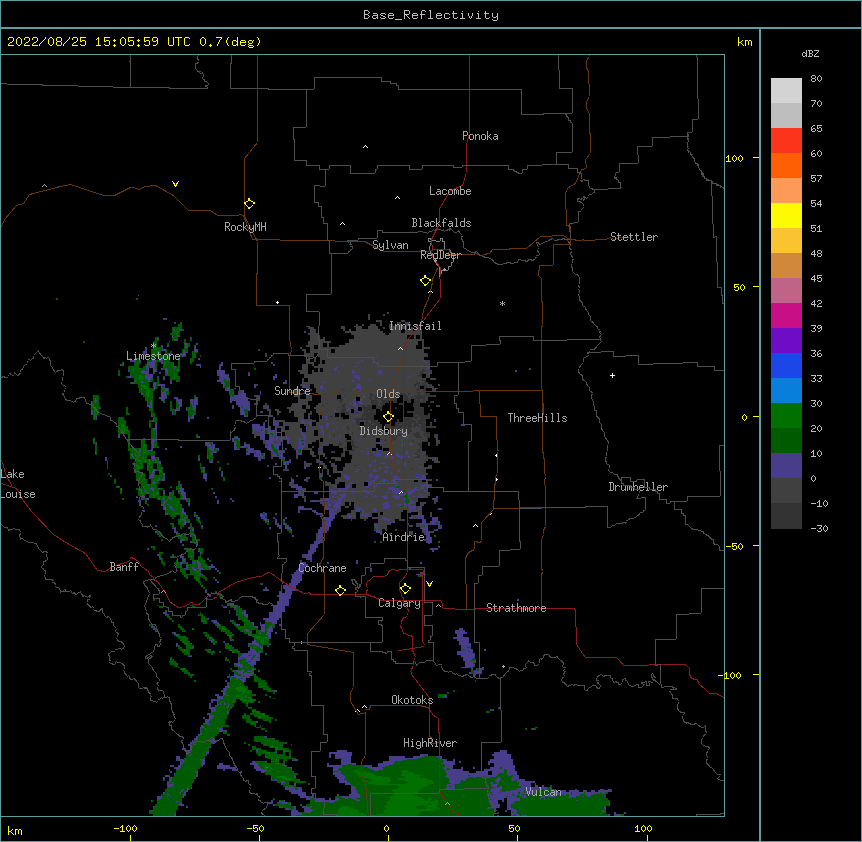Pick the dark orange 60-57 dBZ legend swatch
862x842 pixels.
[786, 165]
